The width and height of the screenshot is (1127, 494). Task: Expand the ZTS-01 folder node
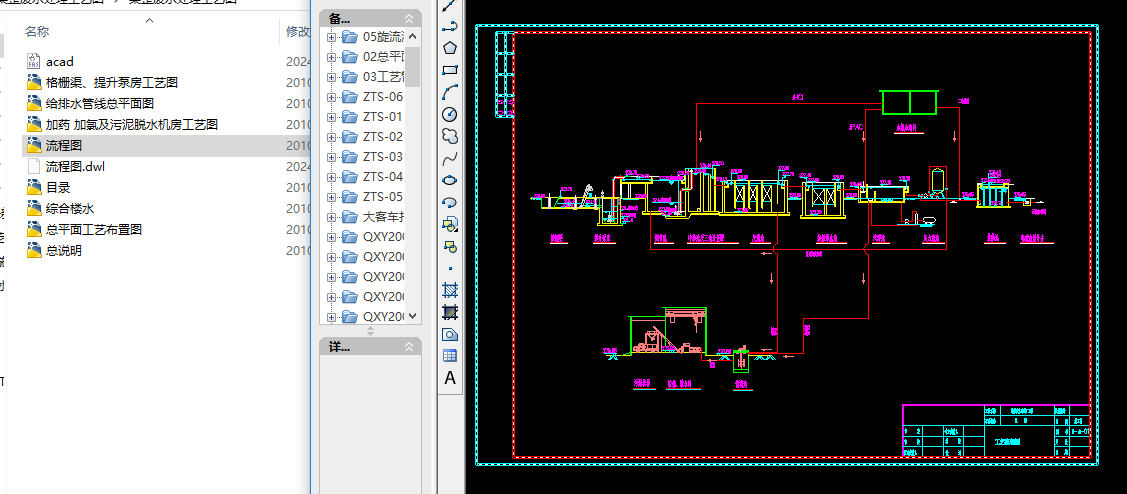pyautogui.click(x=331, y=117)
